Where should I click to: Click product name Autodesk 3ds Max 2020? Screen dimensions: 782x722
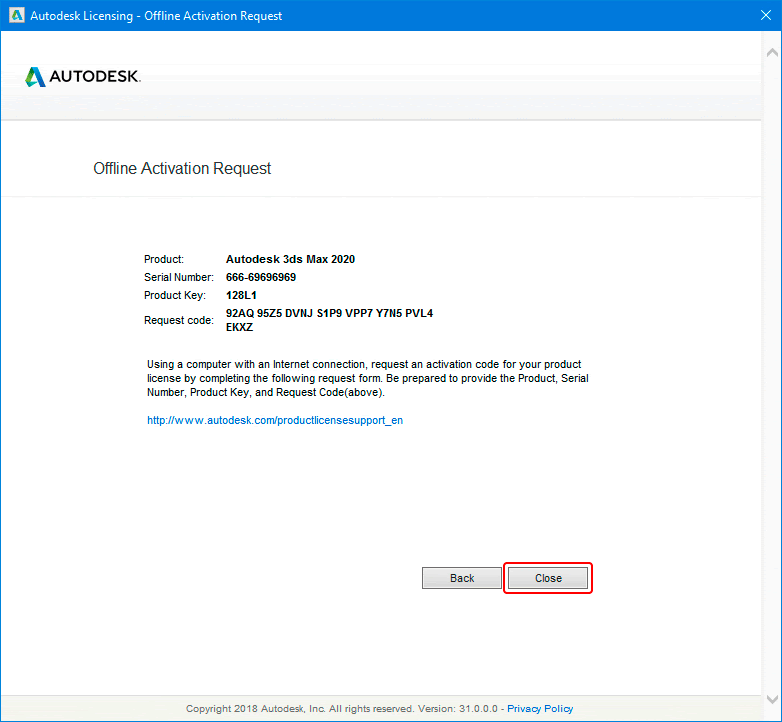[x=290, y=259]
